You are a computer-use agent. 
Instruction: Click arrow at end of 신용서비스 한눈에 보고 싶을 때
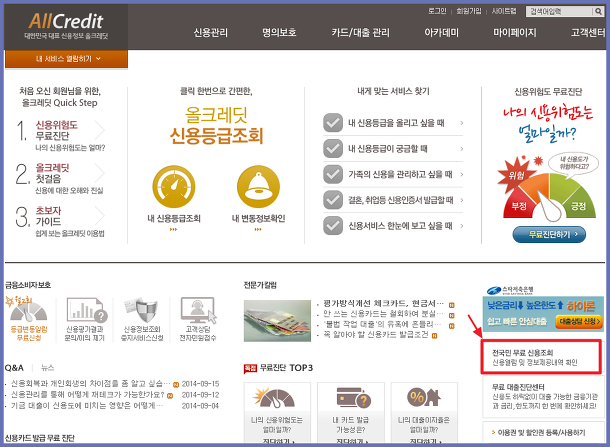coord(461,226)
